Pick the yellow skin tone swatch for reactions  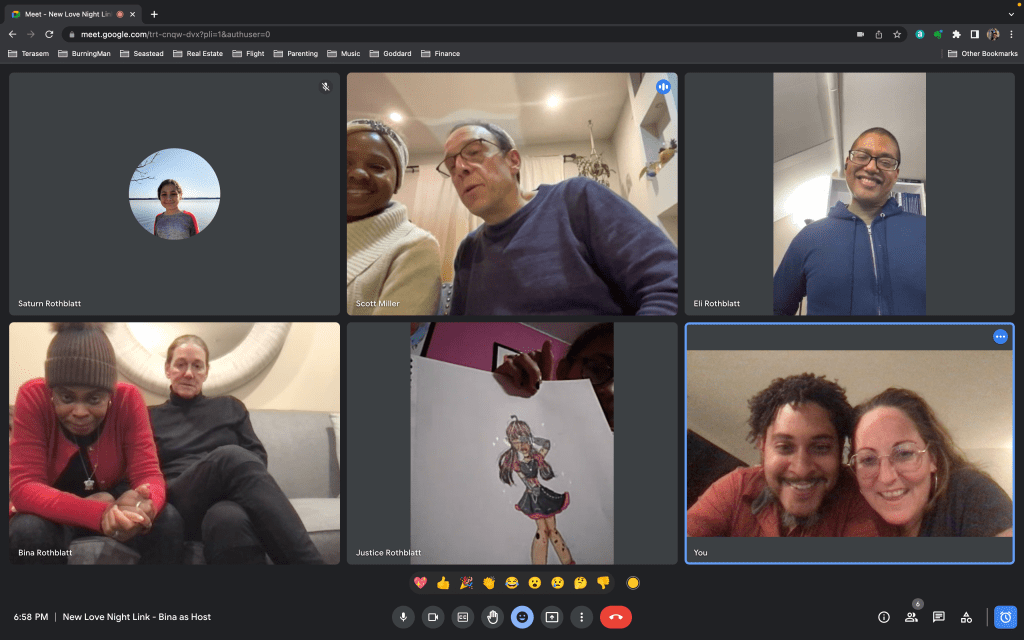[x=632, y=583]
